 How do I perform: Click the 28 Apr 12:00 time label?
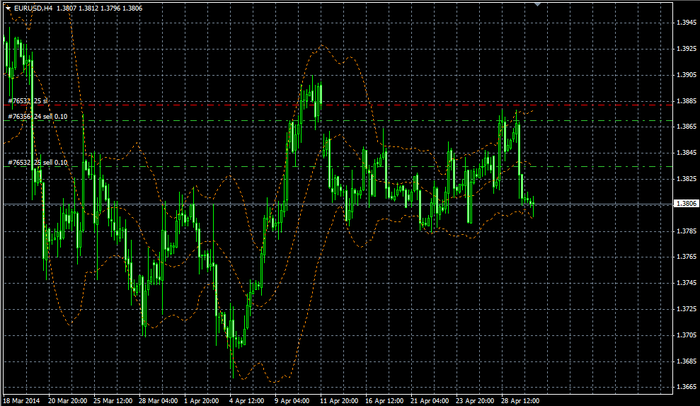click(521, 401)
